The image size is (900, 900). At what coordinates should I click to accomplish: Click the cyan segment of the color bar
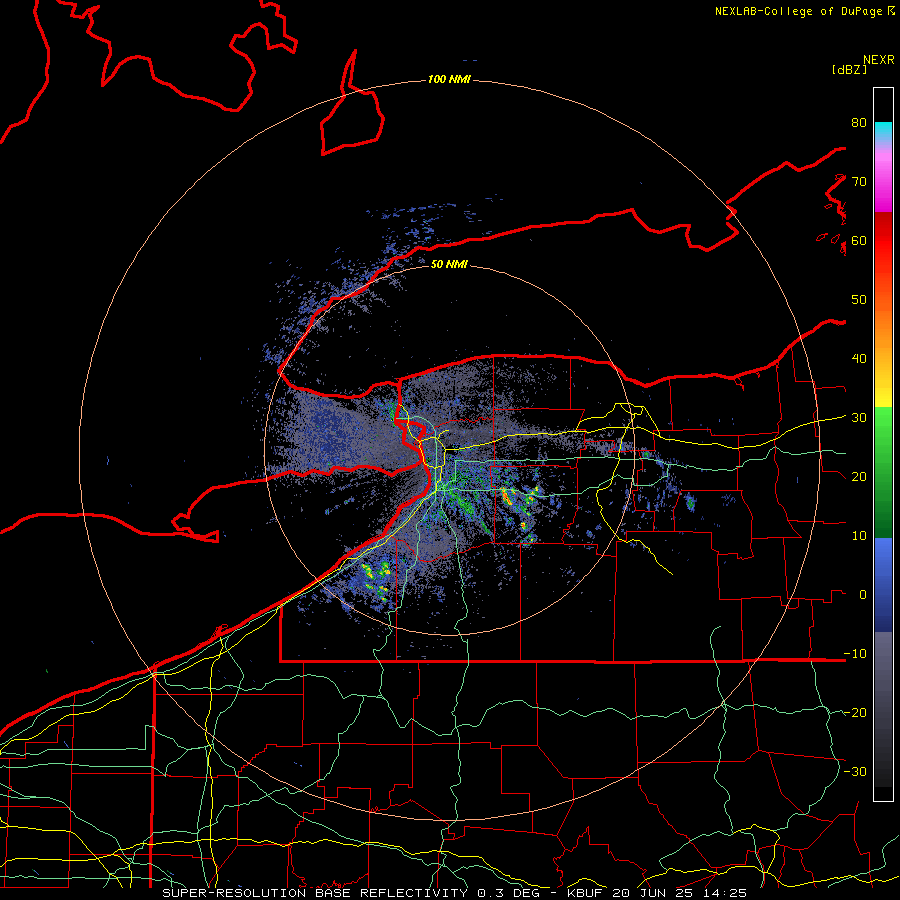tap(883, 131)
